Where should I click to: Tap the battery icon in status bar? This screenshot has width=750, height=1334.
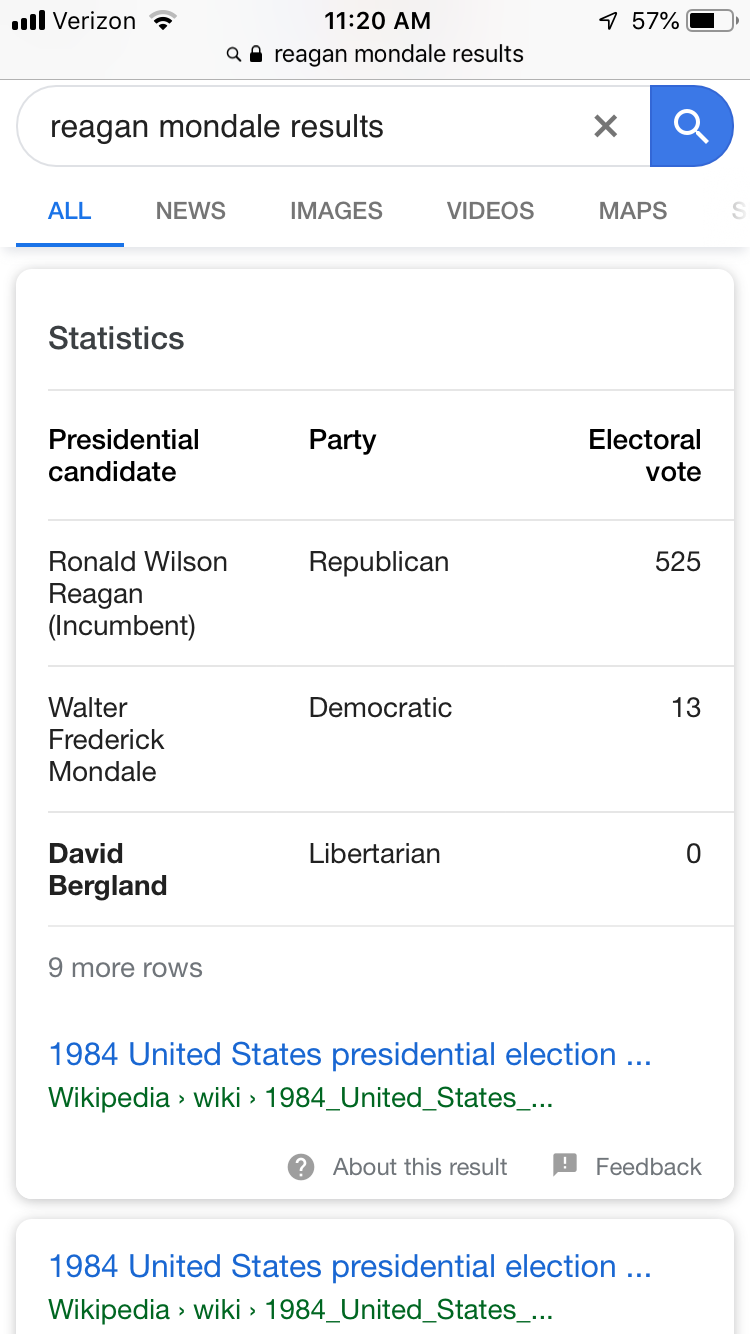pyautogui.click(x=710, y=21)
